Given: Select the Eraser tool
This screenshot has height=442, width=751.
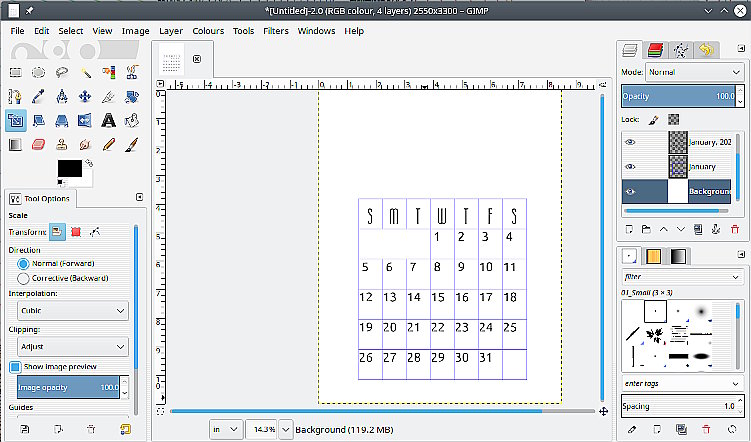Looking at the screenshot, I should coord(39,145).
